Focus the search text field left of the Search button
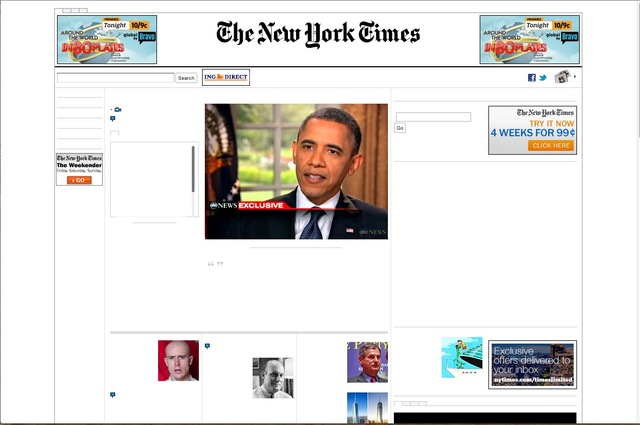 116,78
